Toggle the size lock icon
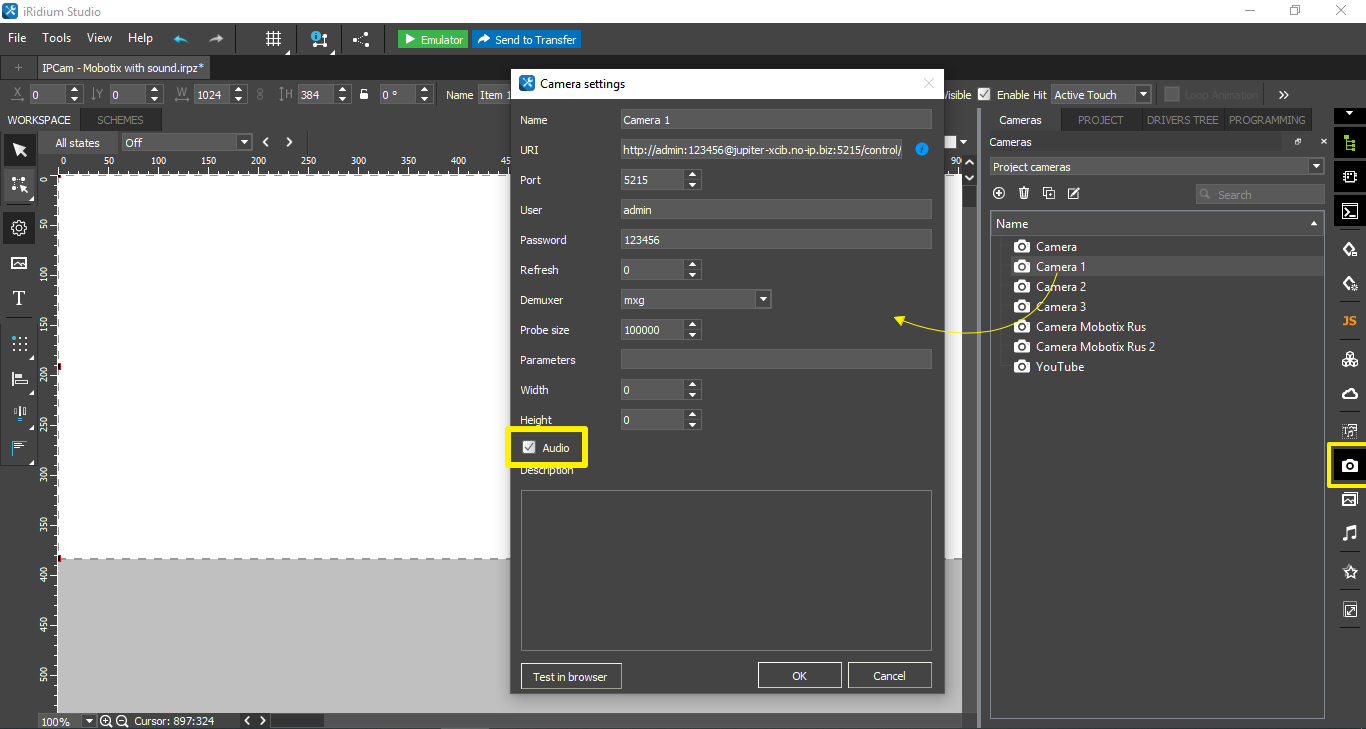This screenshot has height=729, width=1366. [x=364, y=95]
